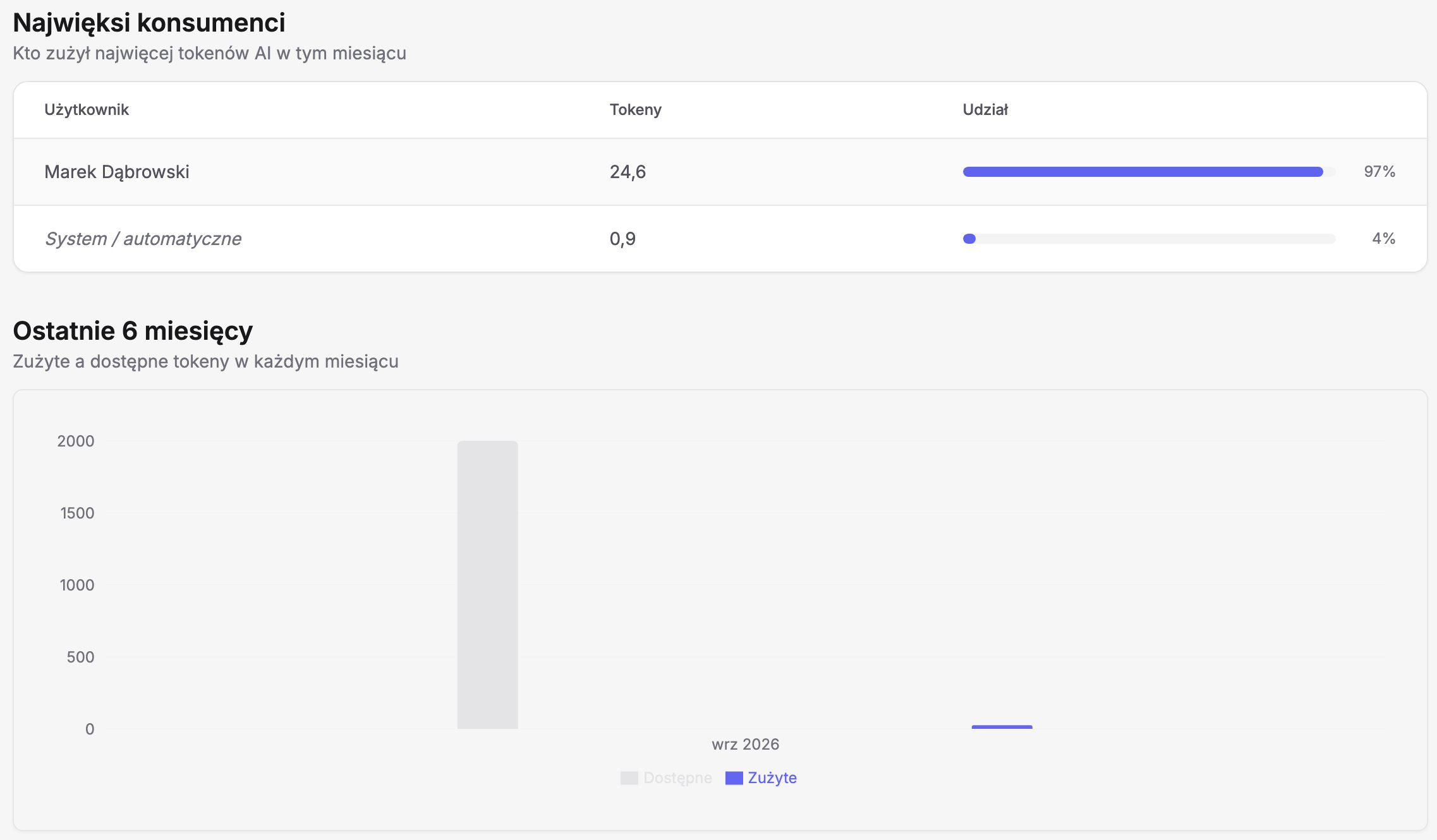Viewport: 1437px width, 840px height.
Task: Click the 1000 y-axis label
Action: click(77, 585)
